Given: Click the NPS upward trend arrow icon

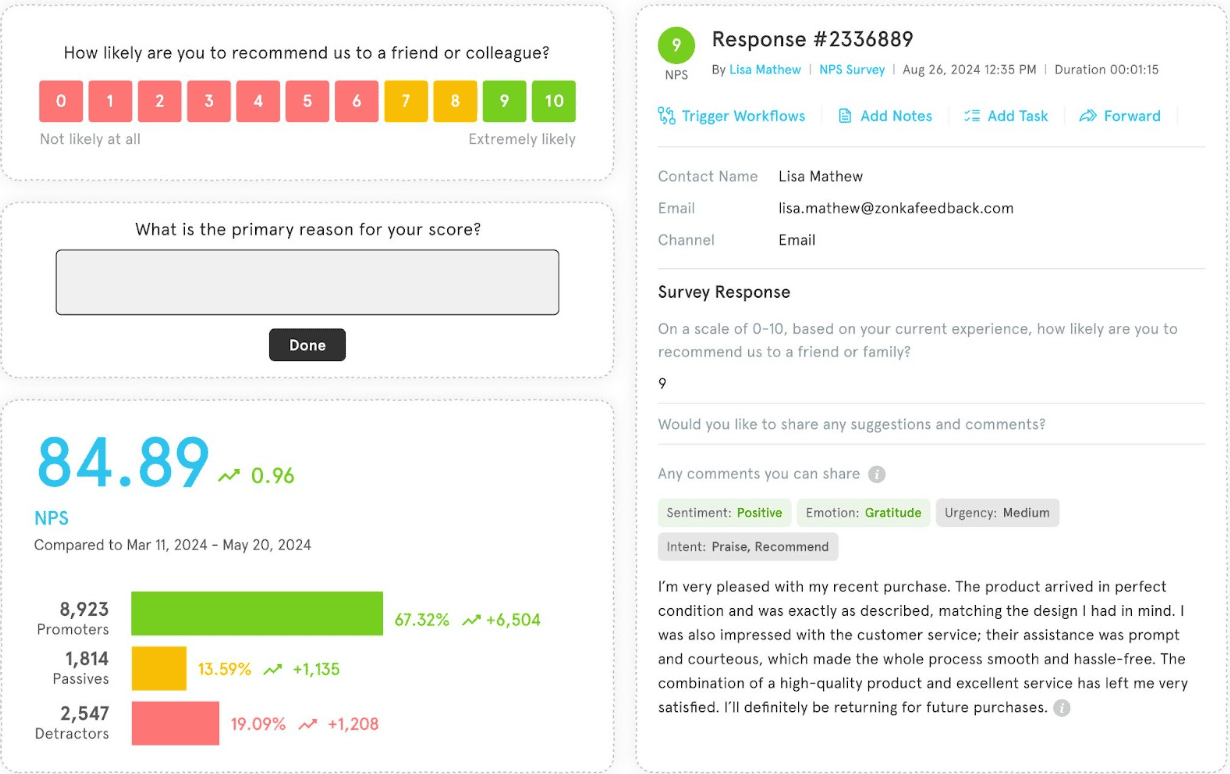Looking at the screenshot, I should point(229,476).
